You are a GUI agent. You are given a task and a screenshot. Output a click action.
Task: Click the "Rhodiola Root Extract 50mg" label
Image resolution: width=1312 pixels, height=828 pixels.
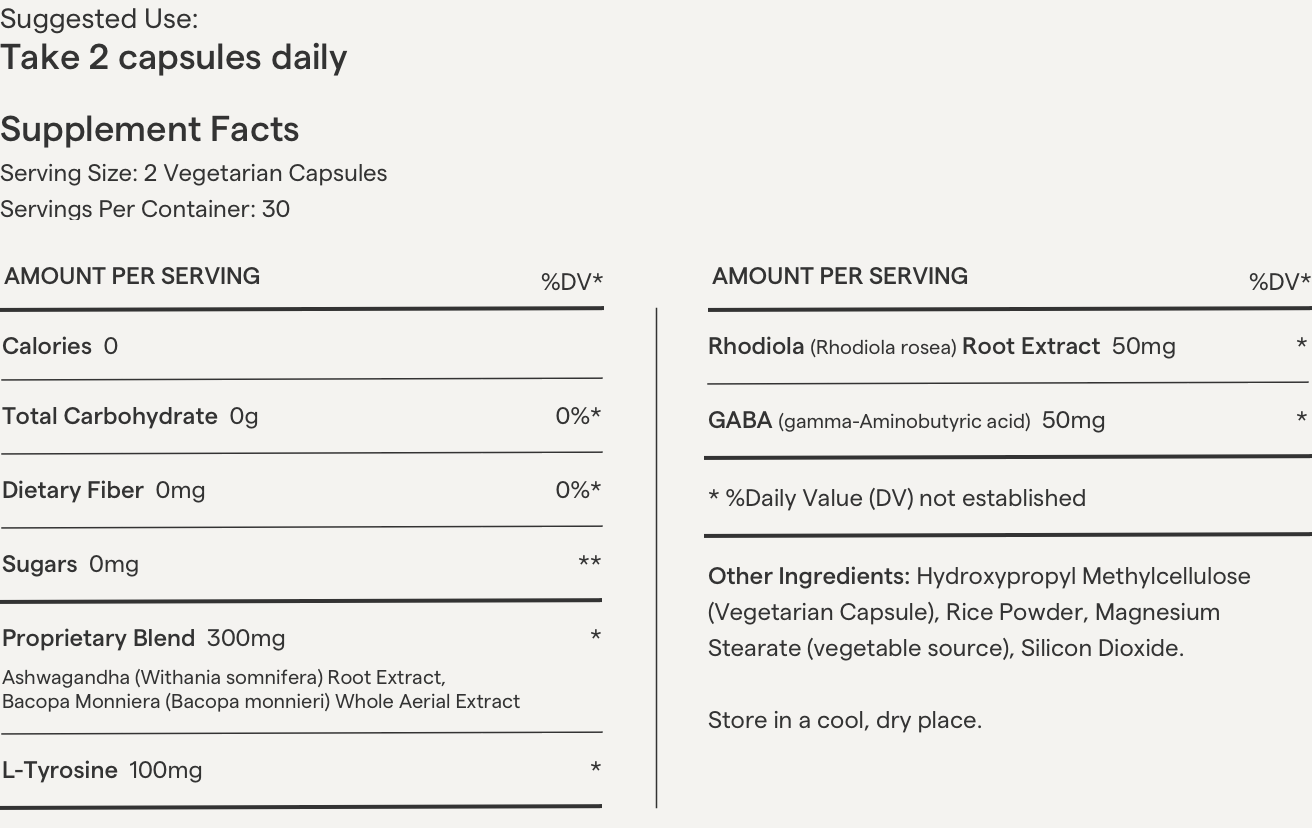click(x=941, y=347)
